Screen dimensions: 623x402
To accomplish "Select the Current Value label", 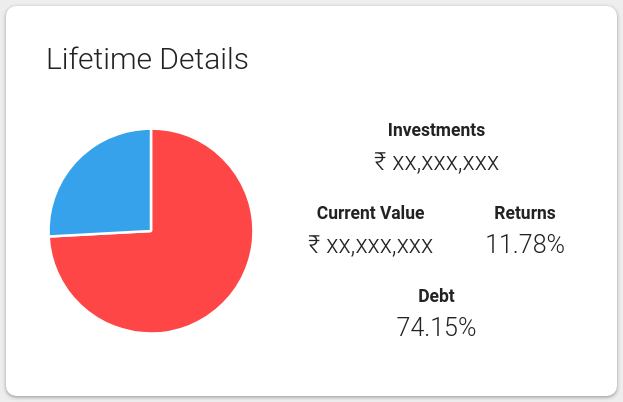I will coord(370,213).
